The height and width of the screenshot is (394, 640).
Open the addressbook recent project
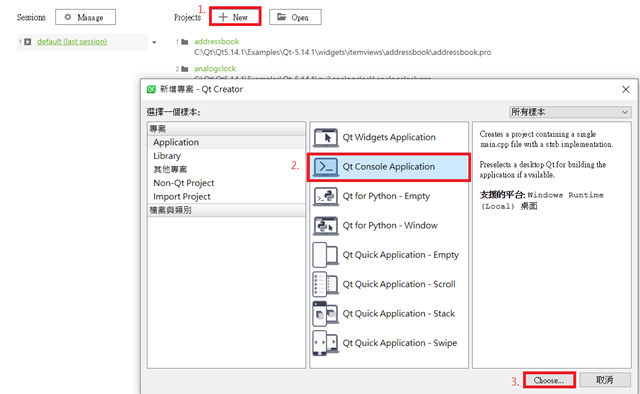pos(217,41)
